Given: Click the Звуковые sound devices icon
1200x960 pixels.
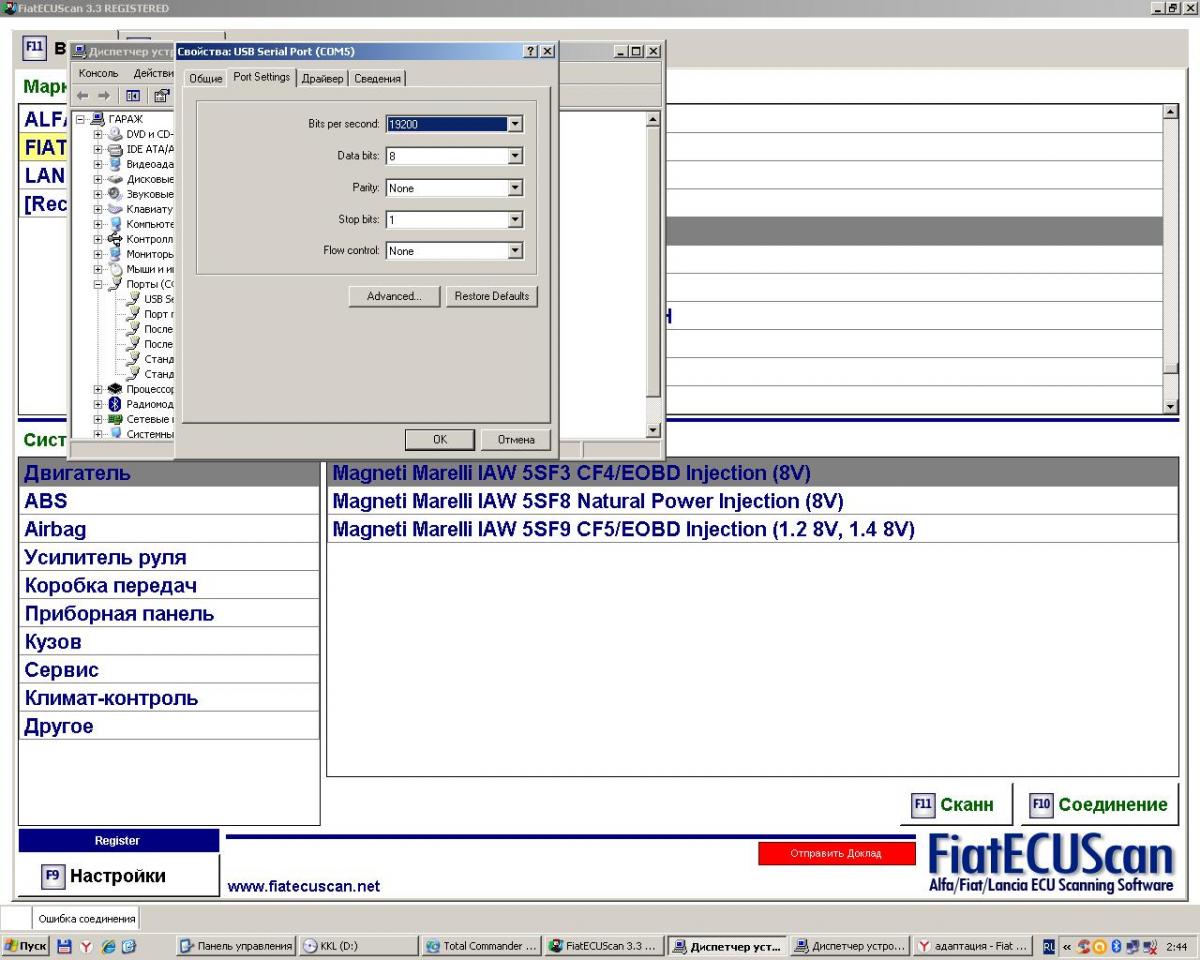Looking at the screenshot, I should (115, 194).
